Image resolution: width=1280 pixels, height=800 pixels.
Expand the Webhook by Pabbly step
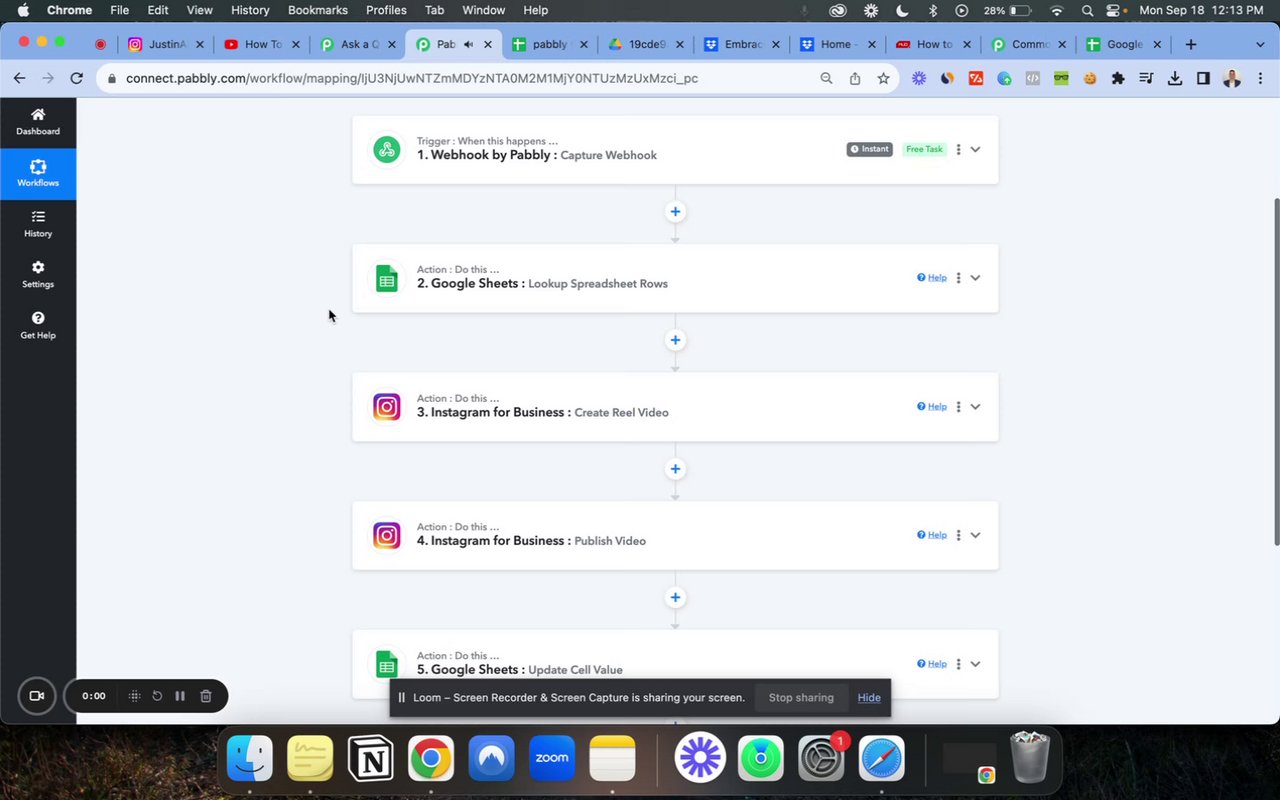[x=976, y=149]
